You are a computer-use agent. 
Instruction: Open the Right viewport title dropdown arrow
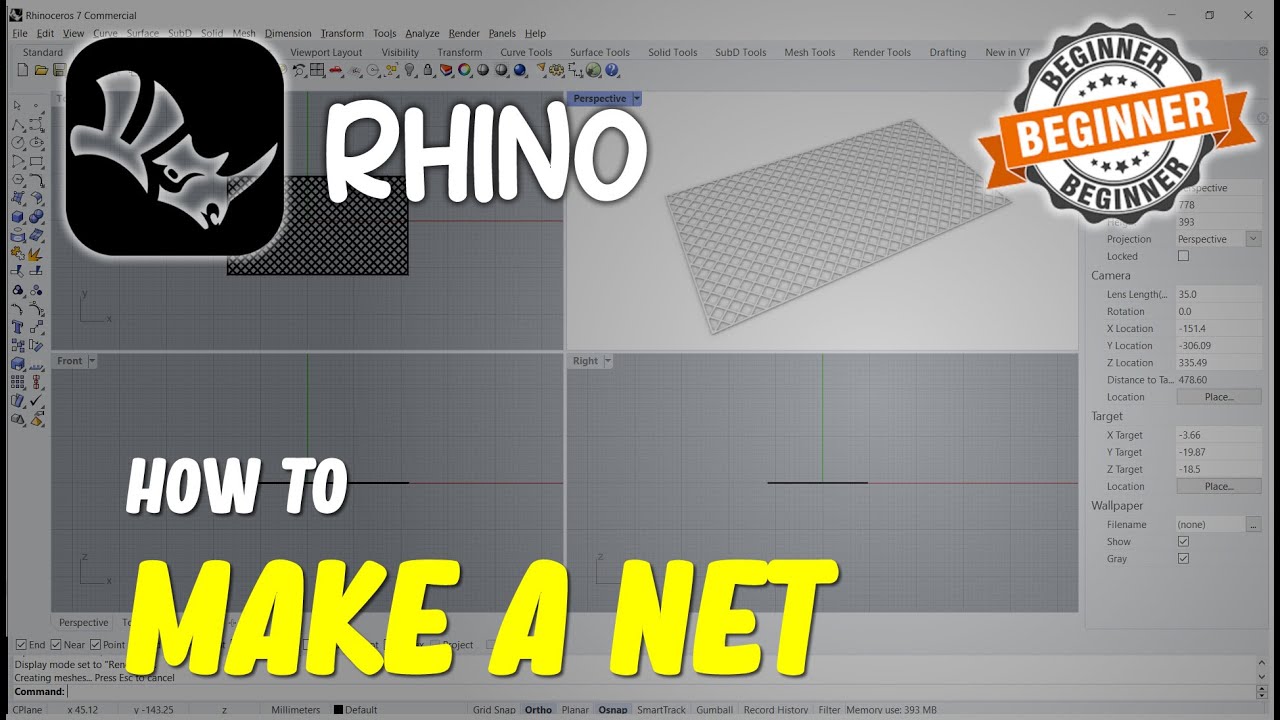pyautogui.click(x=607, y=360)
